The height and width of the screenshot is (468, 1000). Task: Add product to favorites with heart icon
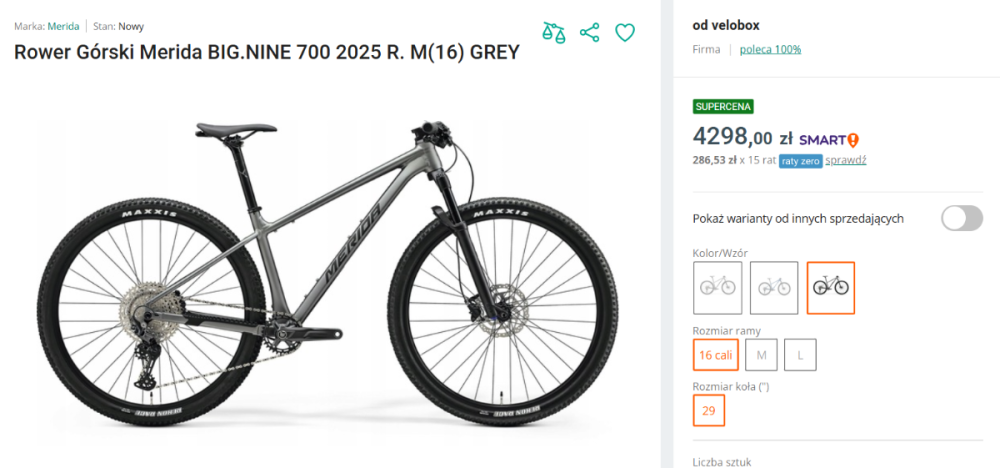(625, 32)
